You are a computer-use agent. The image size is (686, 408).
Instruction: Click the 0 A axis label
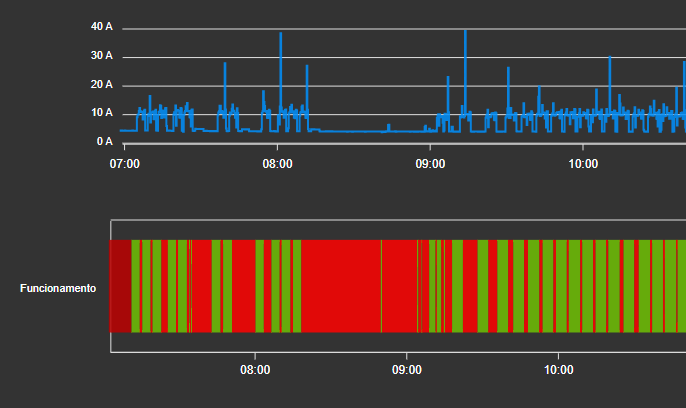point(105,141)
